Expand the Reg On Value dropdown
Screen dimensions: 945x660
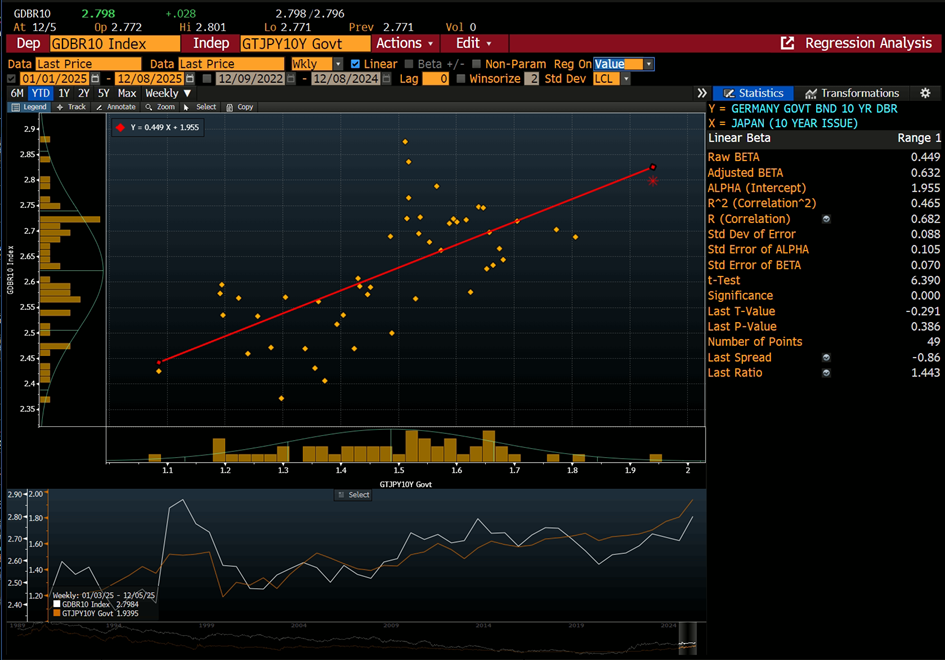click(649, 64)
